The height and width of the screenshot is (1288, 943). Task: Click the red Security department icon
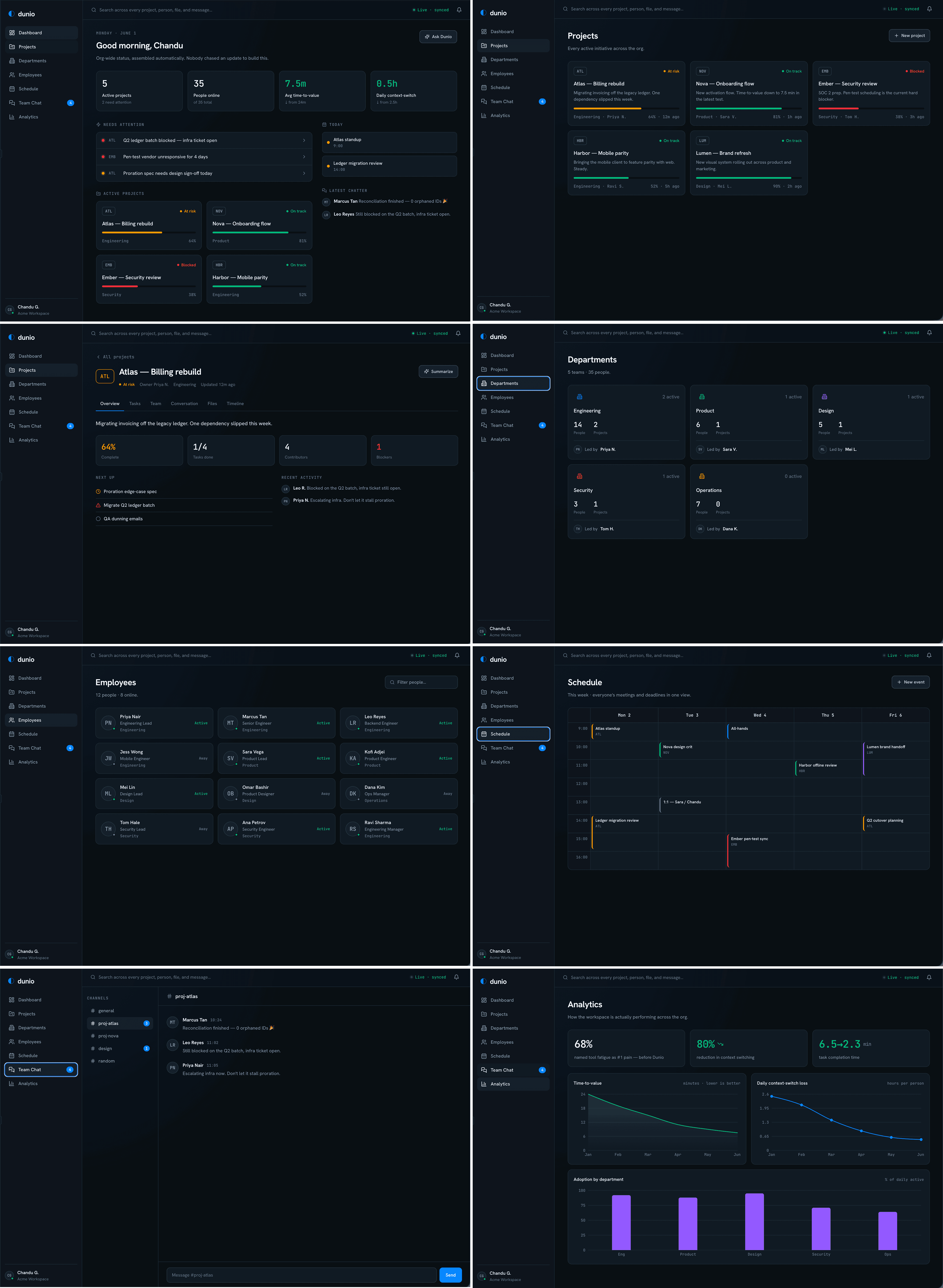click(579, 476)
